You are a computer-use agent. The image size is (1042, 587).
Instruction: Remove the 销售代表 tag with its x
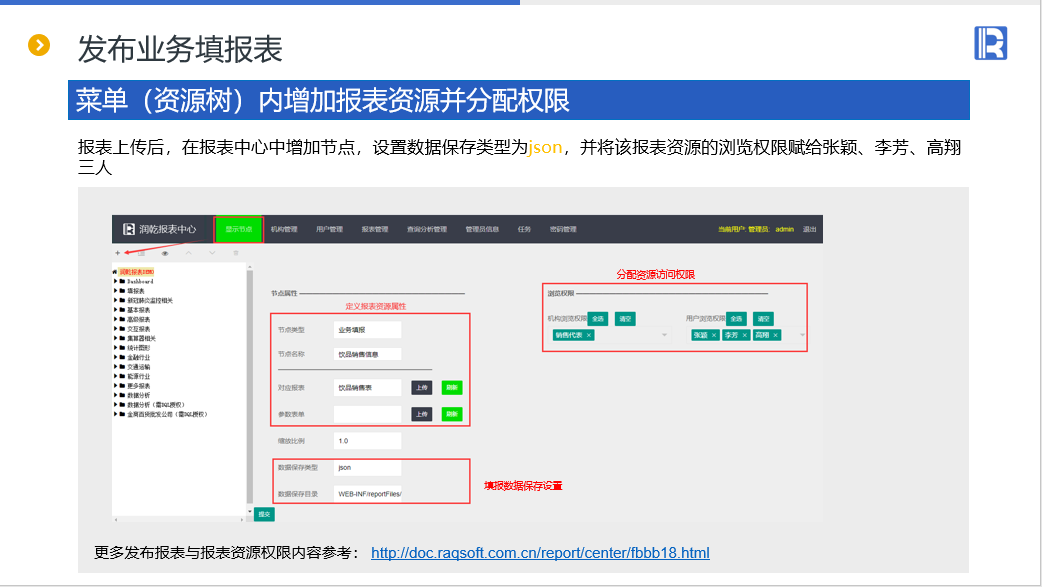(x=589, y=335)
